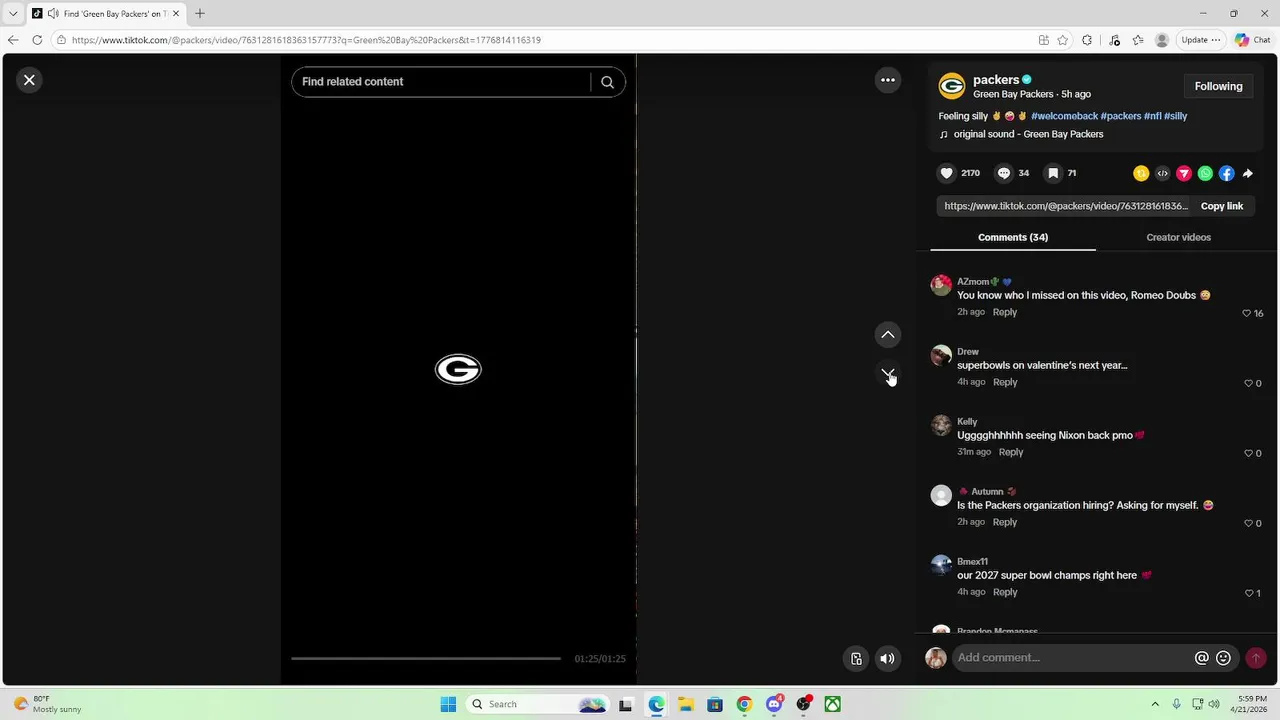This screenshot has width=1280, height=720.
Task: Click the Copy link button
Action: (x=1221, y=206)
